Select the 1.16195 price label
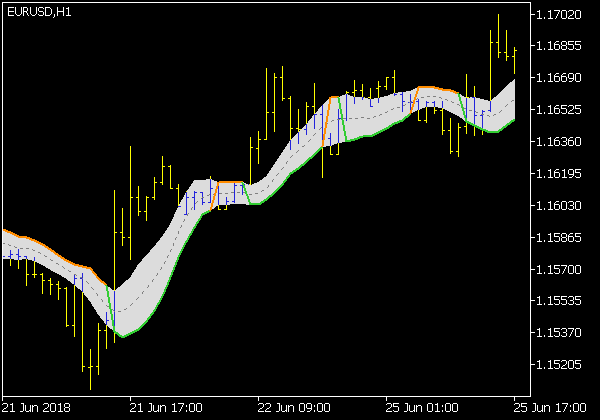 (558, 174)
